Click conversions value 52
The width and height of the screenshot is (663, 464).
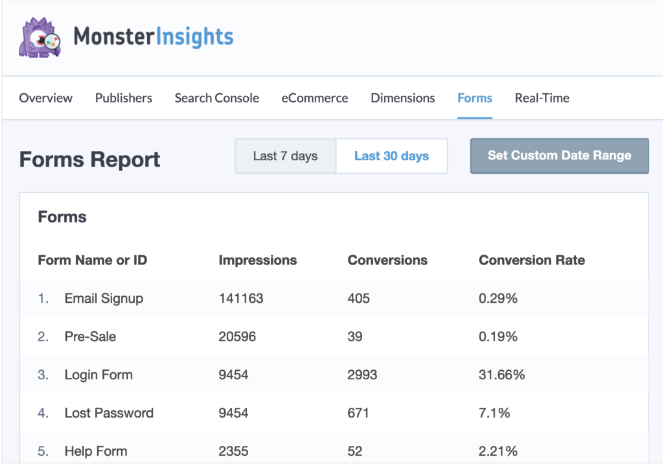(355, 451)
